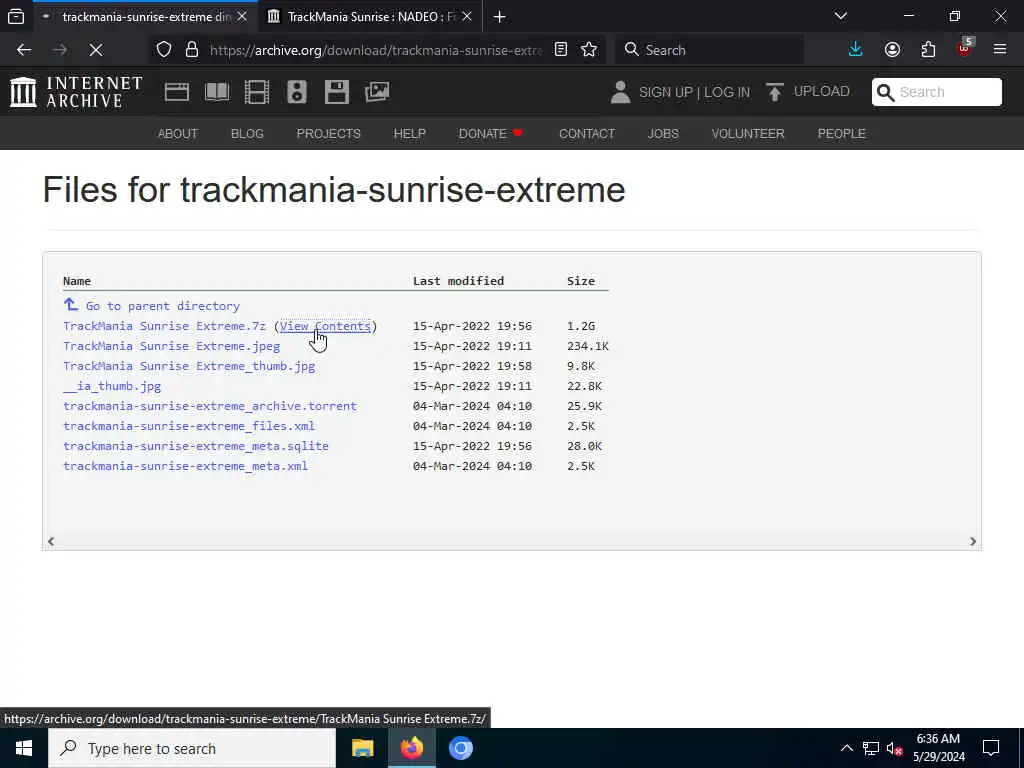Open the tracking protection shield icon
Viewport: 1024px width, 768px height.
click(x=164, y=50)
